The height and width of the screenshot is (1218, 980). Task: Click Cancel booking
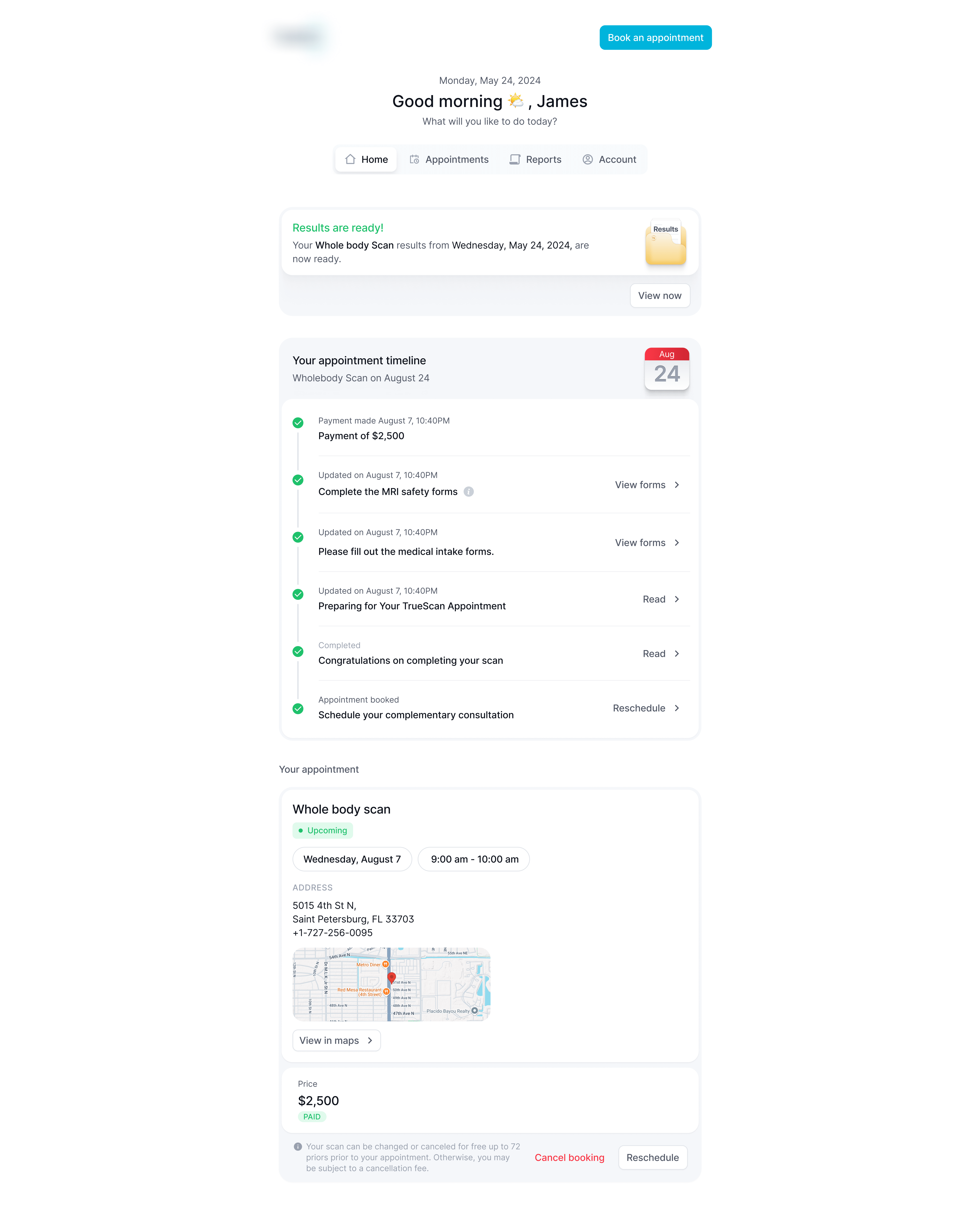tap(569, 1158)
